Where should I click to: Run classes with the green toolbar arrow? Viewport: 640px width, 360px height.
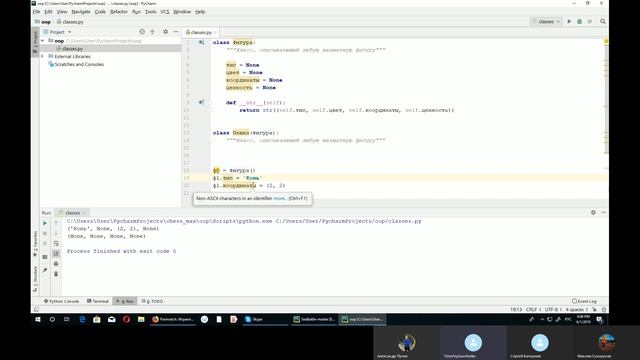pyautogui.click(x=569, y=22)
